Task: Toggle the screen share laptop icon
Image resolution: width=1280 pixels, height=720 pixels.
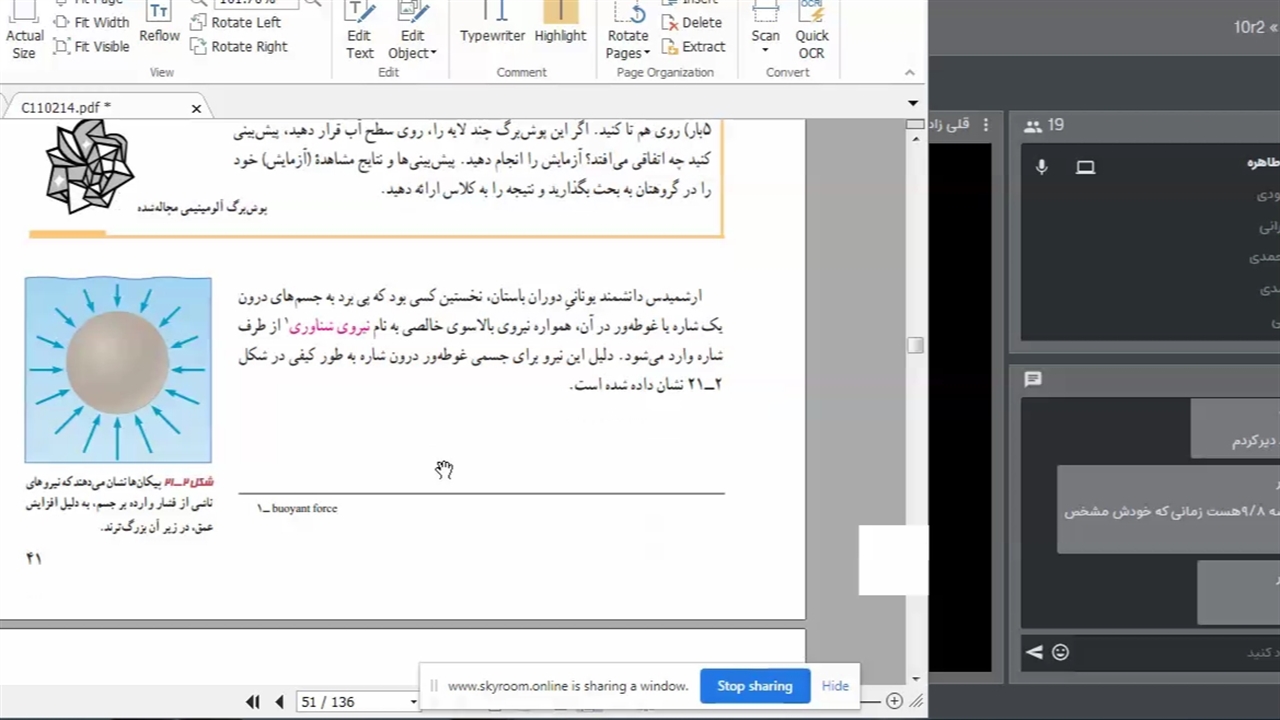Action: point(1085,167)
